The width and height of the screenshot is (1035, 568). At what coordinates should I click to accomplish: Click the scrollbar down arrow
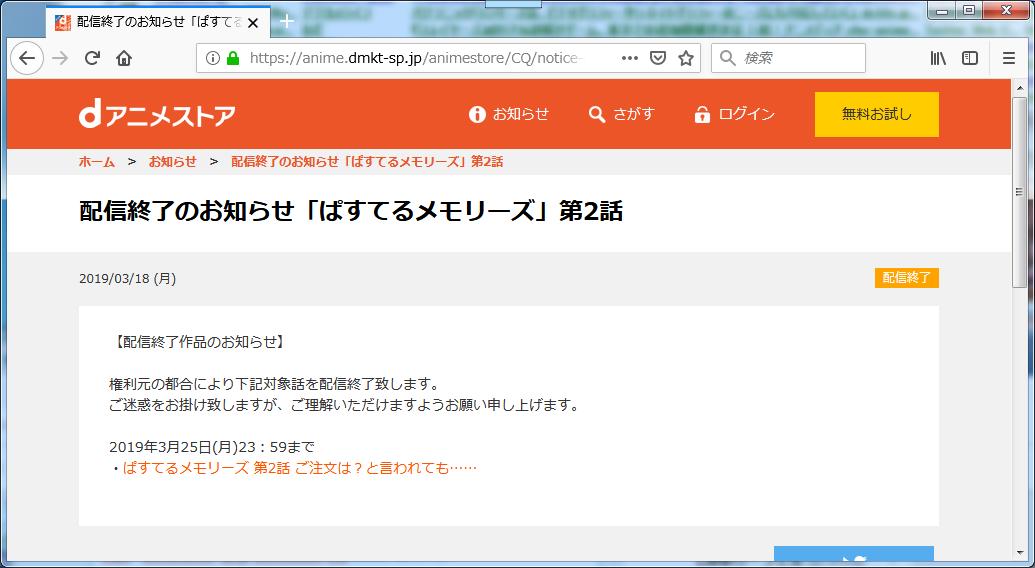(1019, 552)
